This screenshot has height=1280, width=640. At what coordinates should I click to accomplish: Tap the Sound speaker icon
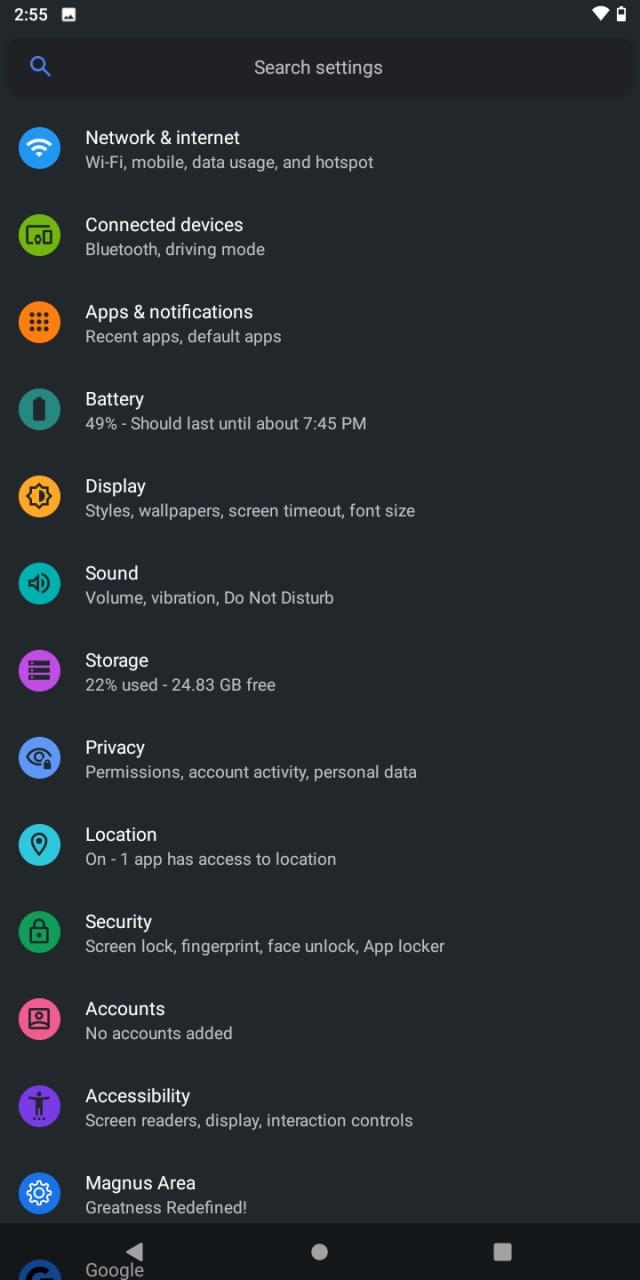(39, 584)
